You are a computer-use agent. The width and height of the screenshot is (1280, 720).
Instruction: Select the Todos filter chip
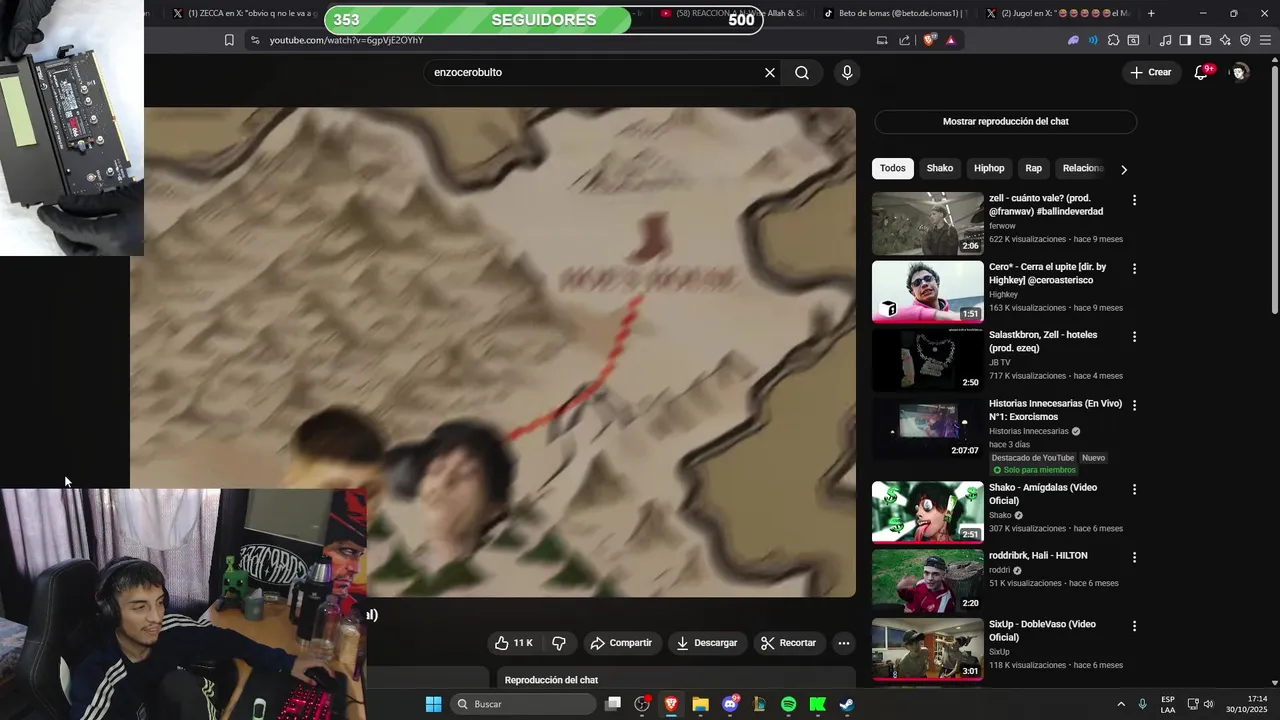tap(893, 168)
